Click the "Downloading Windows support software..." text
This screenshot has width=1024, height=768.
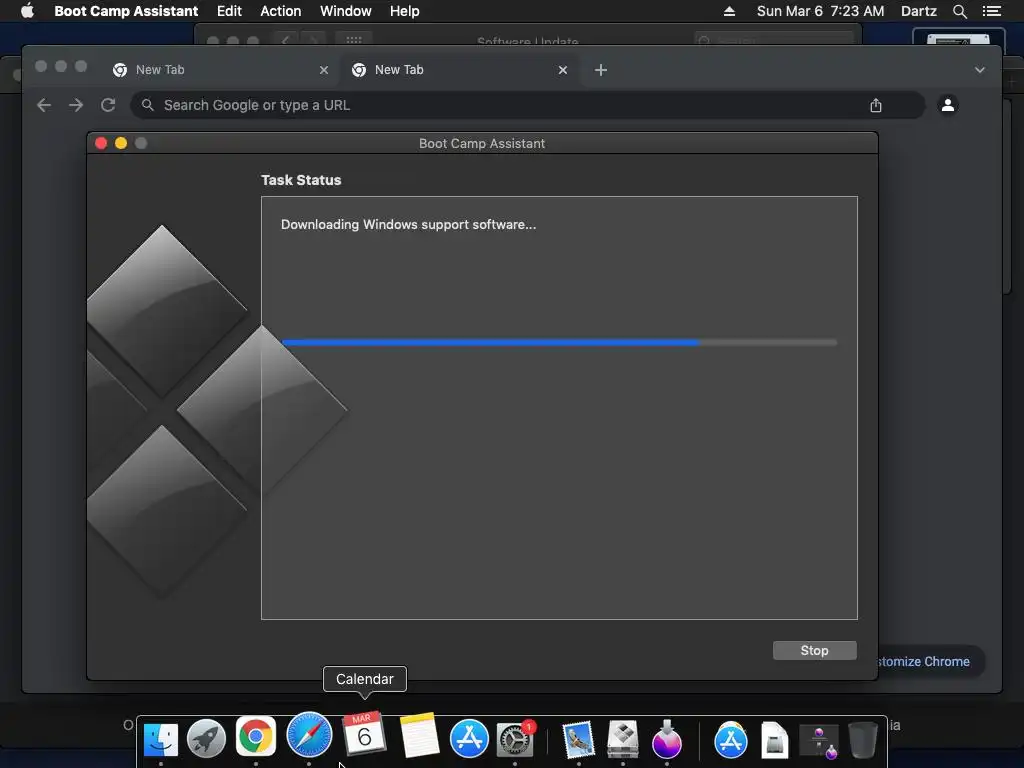(408, 225)
